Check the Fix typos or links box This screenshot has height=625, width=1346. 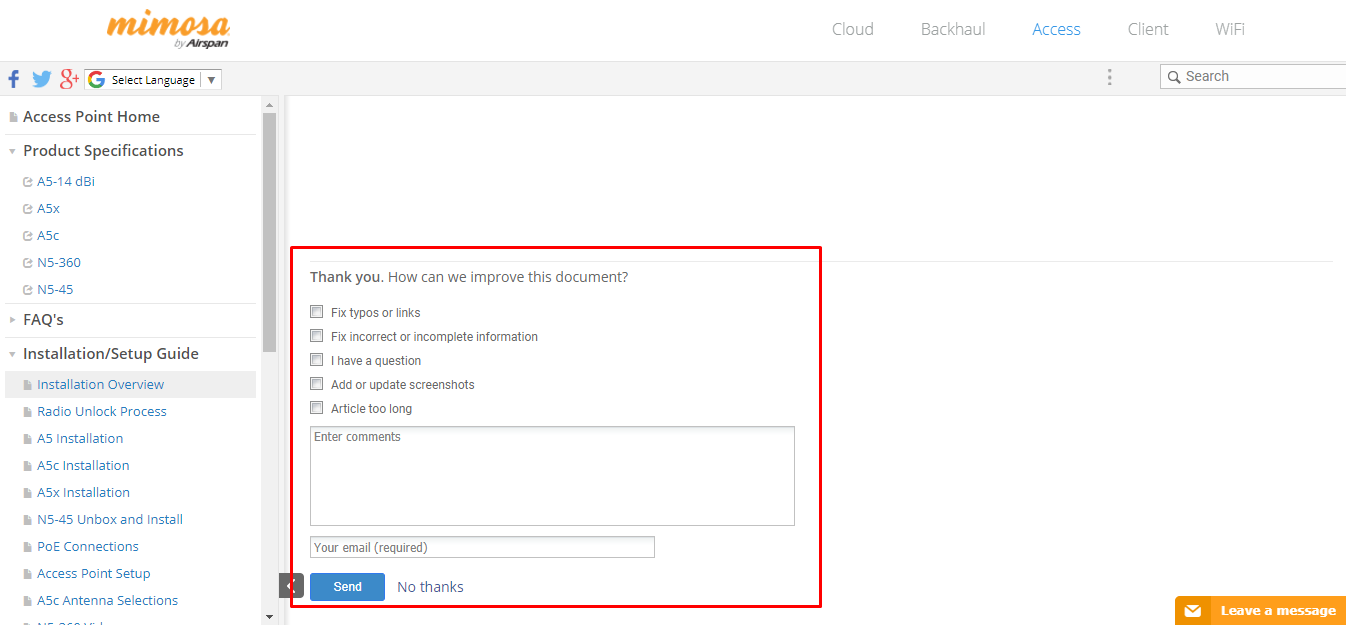click(317, 312)
